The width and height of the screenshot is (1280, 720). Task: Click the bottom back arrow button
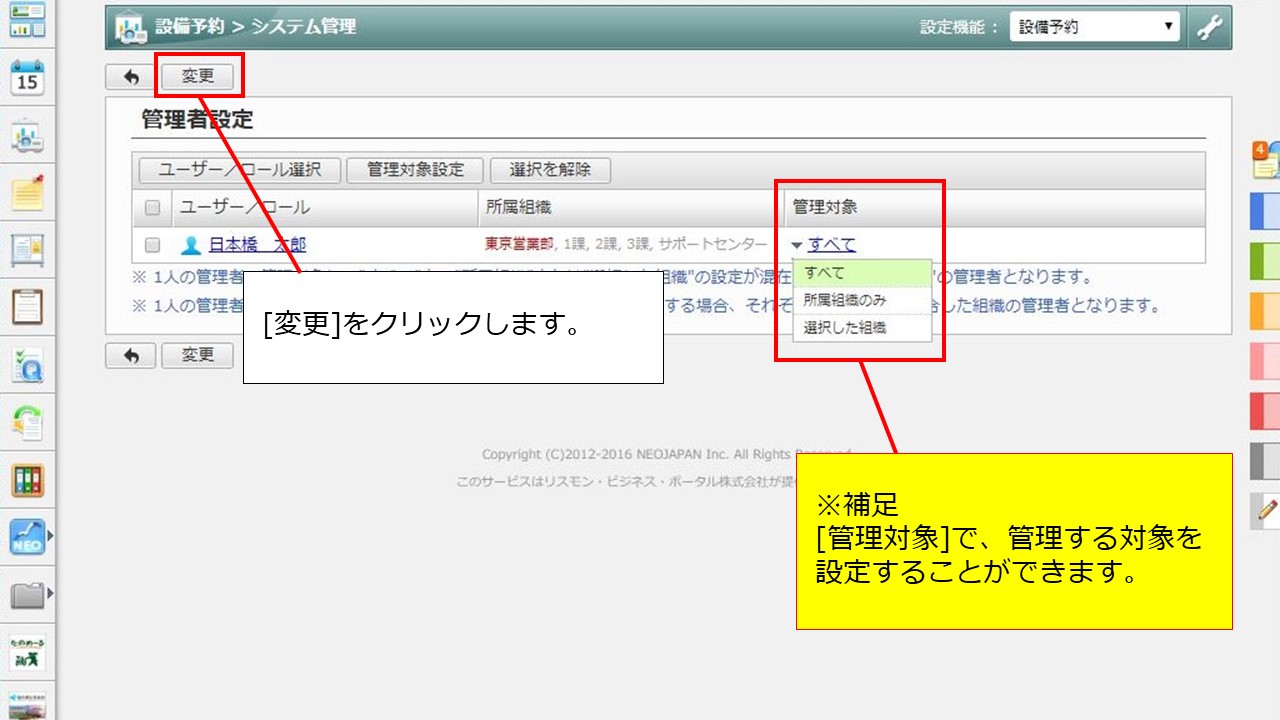(131, 355)
